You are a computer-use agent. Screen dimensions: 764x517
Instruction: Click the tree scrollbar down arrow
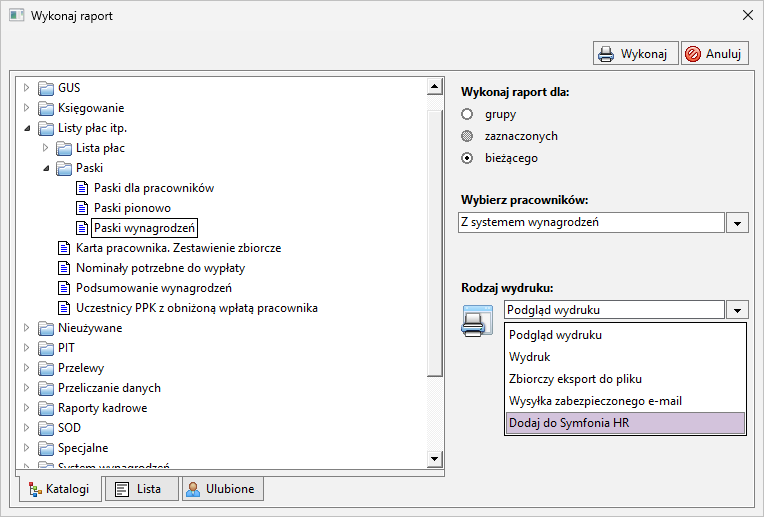pos(434,459)
